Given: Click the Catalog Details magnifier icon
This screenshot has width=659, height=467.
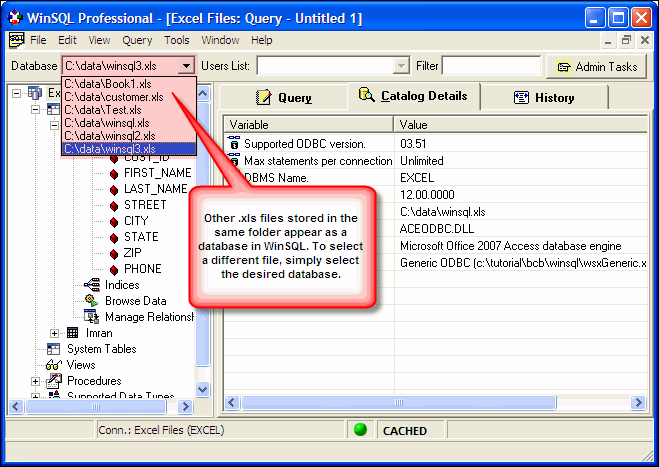Looking at the screenshot, I should [366, 95].
